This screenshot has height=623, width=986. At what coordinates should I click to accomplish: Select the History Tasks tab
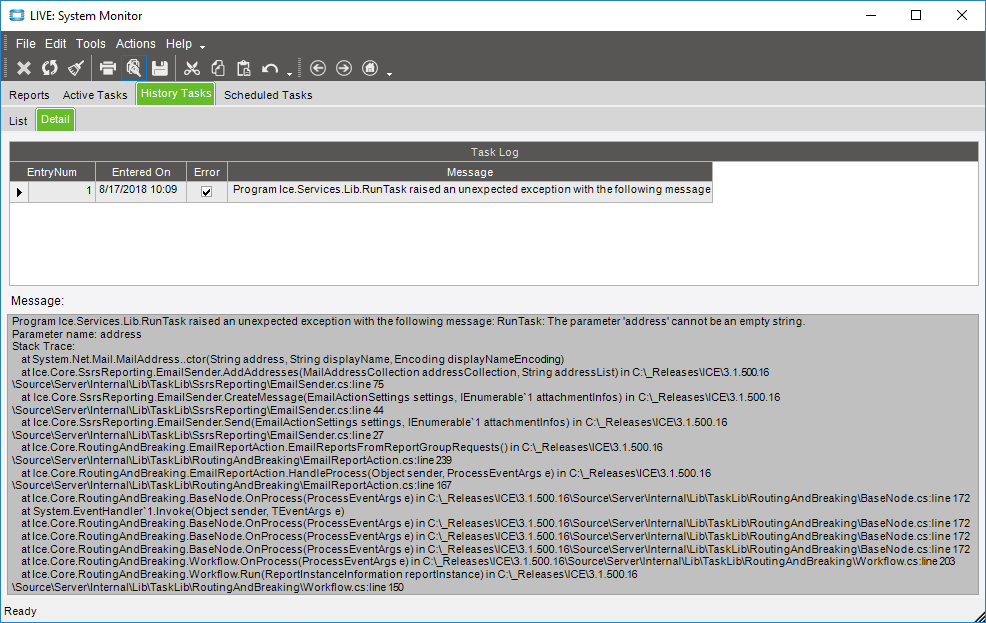click(176, 94)
